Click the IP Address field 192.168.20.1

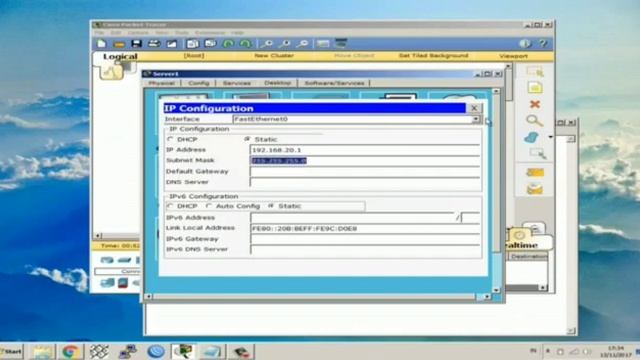(x=365, y=150)
